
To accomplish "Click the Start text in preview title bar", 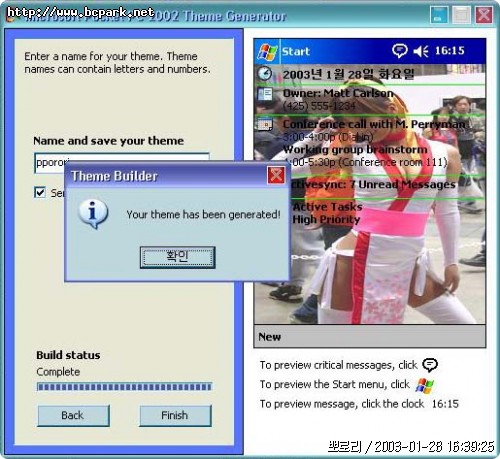I will [x=296, y=52].
